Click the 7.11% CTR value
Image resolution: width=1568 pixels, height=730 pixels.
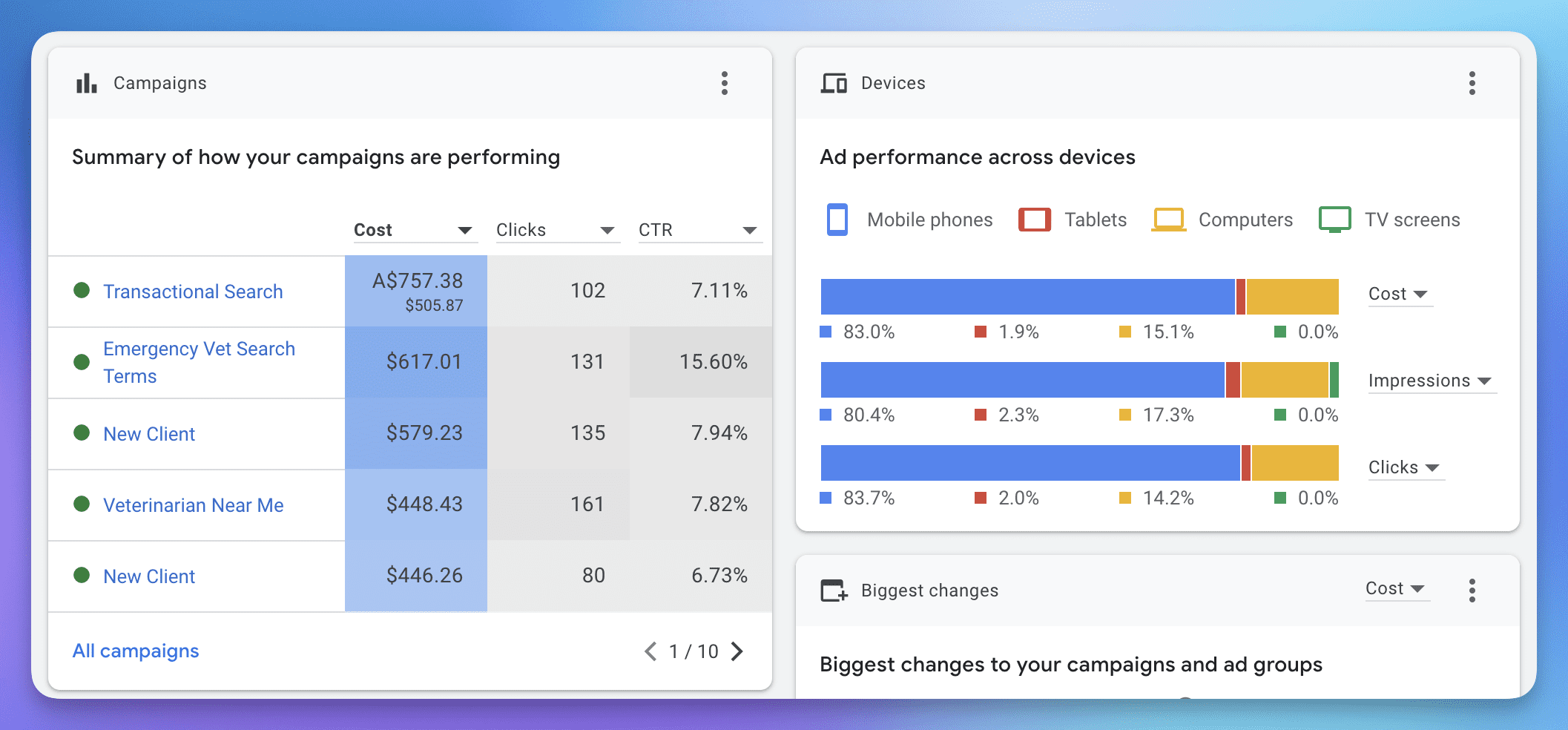[719, 291]
